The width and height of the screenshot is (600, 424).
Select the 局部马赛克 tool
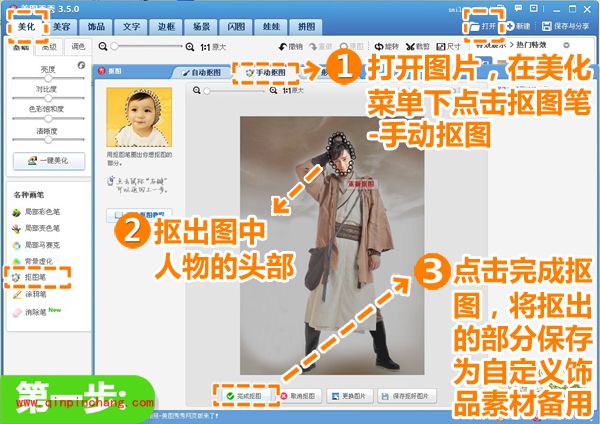click(36, 245)
